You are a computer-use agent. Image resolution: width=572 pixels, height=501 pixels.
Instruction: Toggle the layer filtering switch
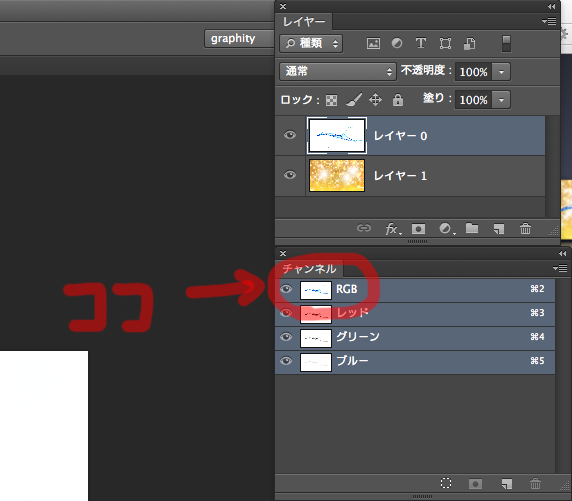pyautogui.click(x=506, y=43)
